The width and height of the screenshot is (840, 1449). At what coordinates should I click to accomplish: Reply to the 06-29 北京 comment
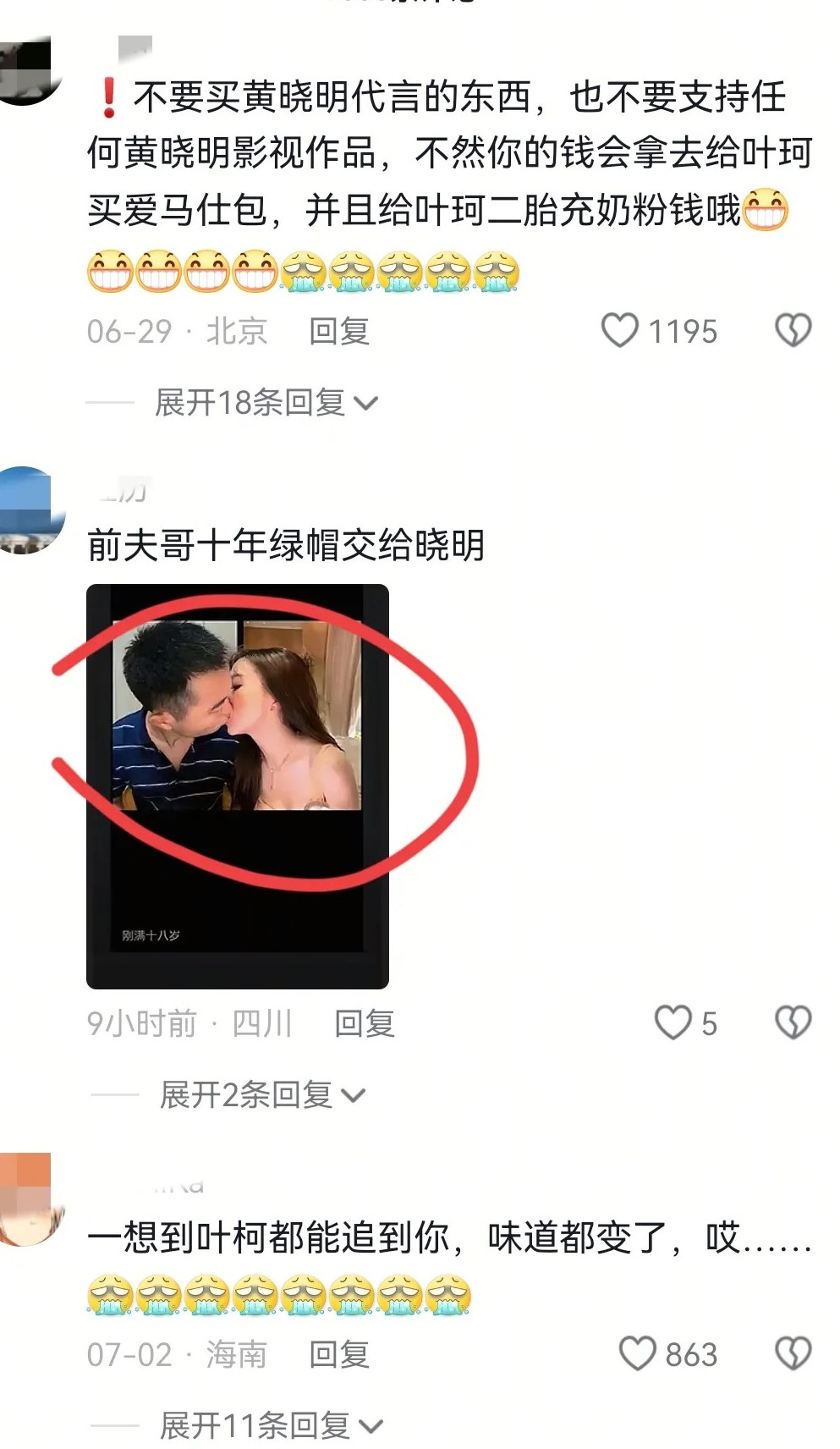[339, 331]
